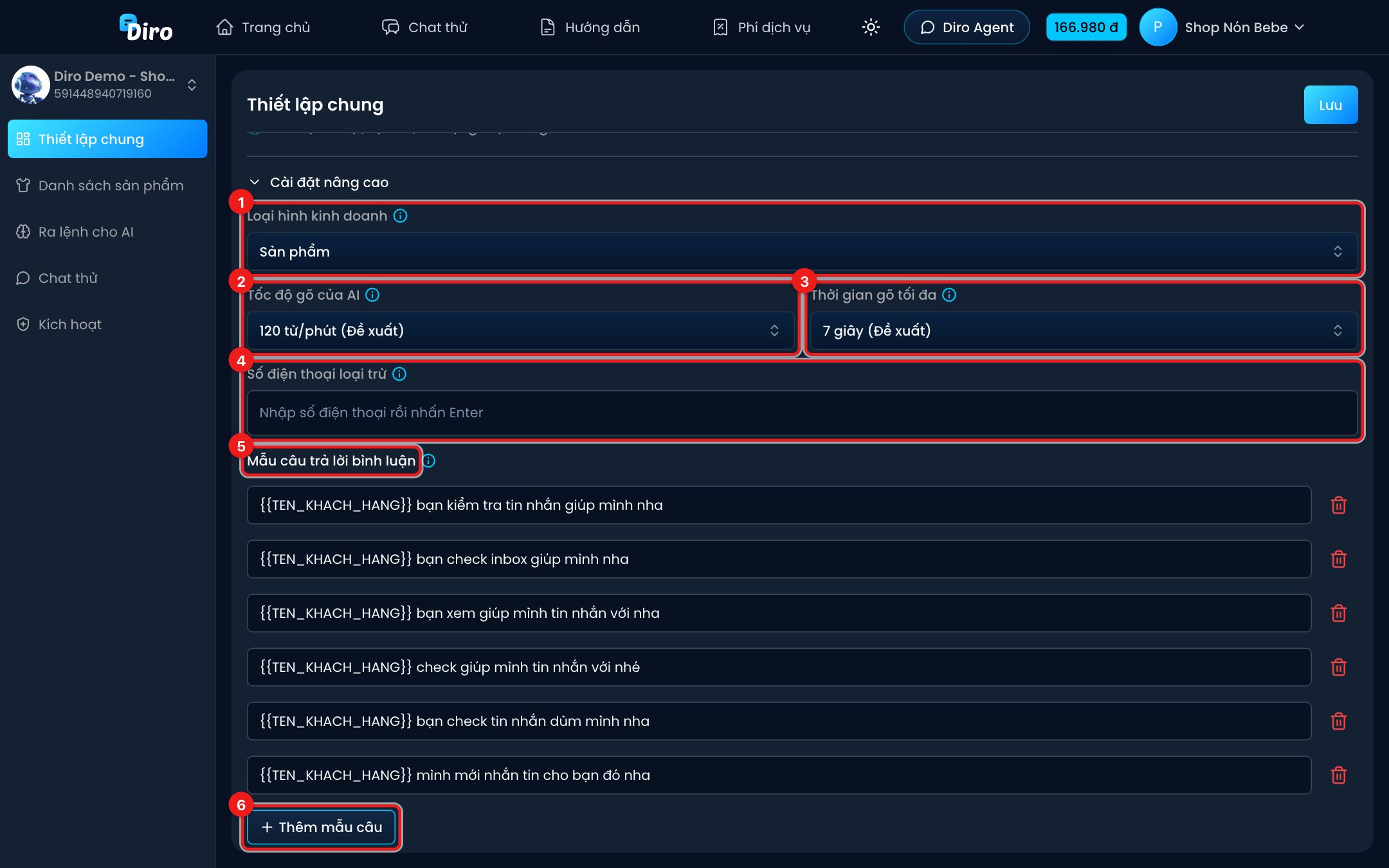Collapse the Cài đặt nâng cao section

coord(318,183)
